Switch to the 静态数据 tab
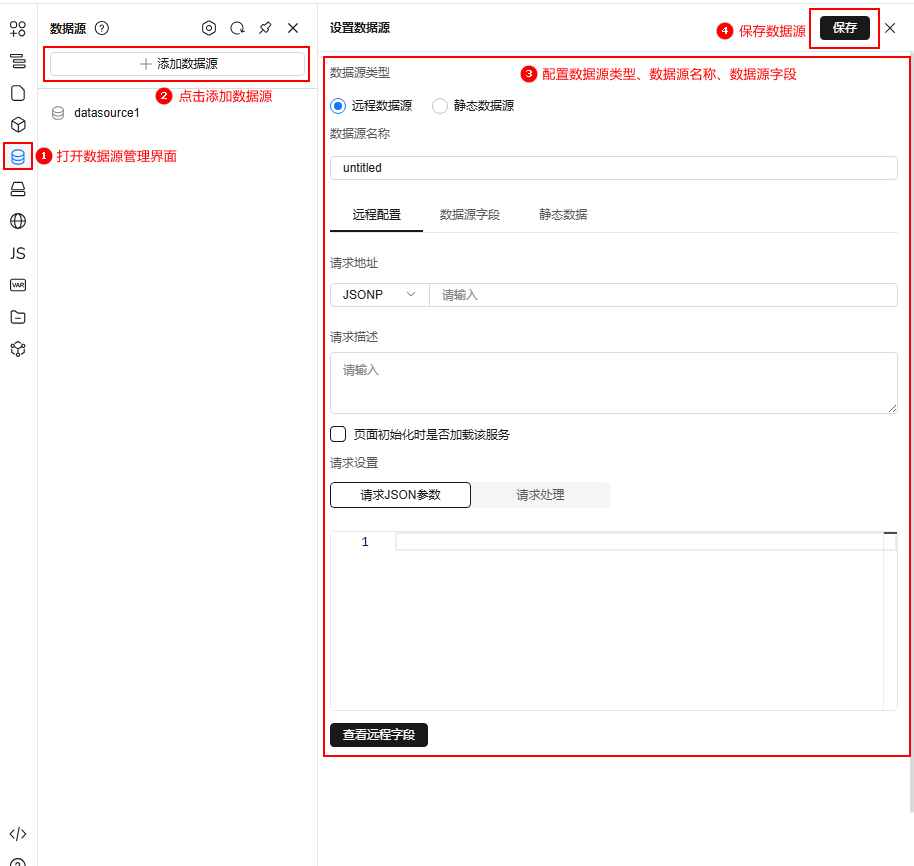Viewport: 914px width, 866px height. pyautogui.click(x=563, y=215)
